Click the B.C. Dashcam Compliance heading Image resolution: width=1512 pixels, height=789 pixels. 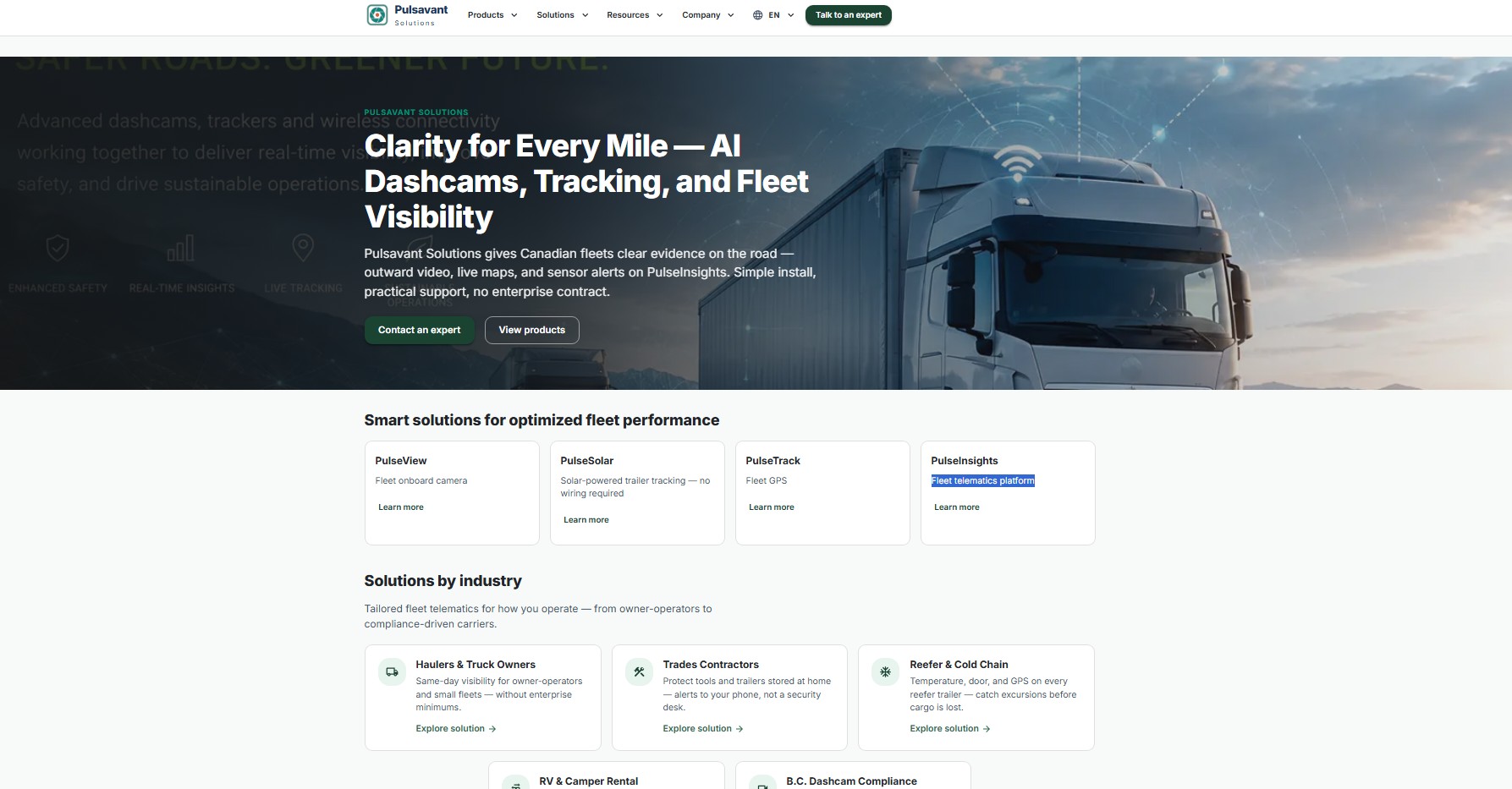(x=851, y=781)
